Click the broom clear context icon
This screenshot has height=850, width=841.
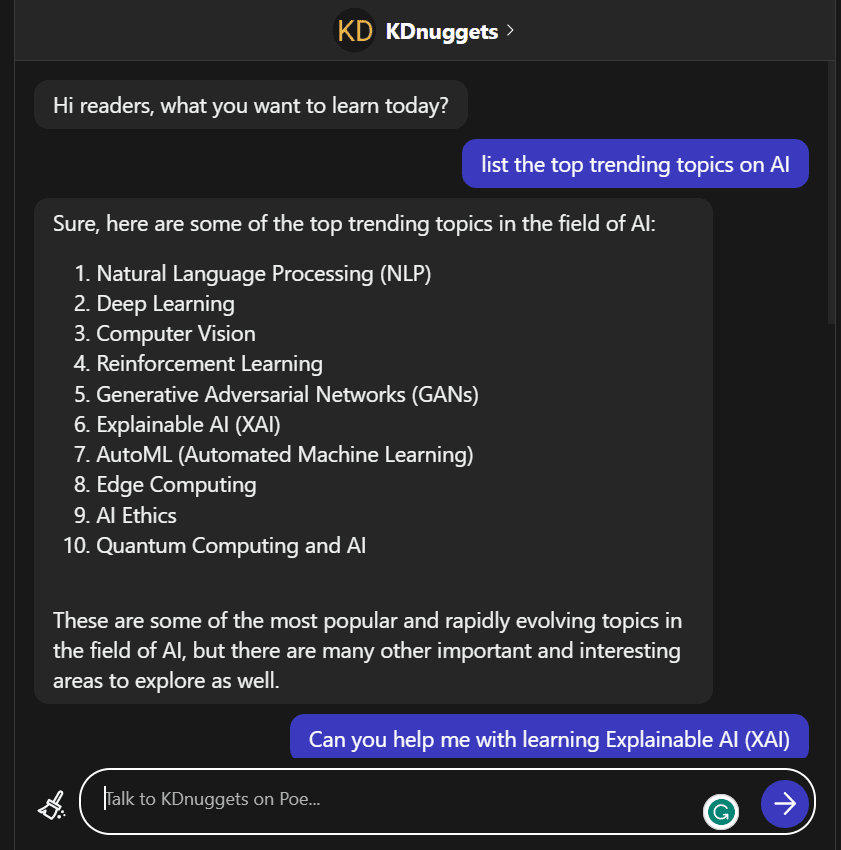coord(51,804)
